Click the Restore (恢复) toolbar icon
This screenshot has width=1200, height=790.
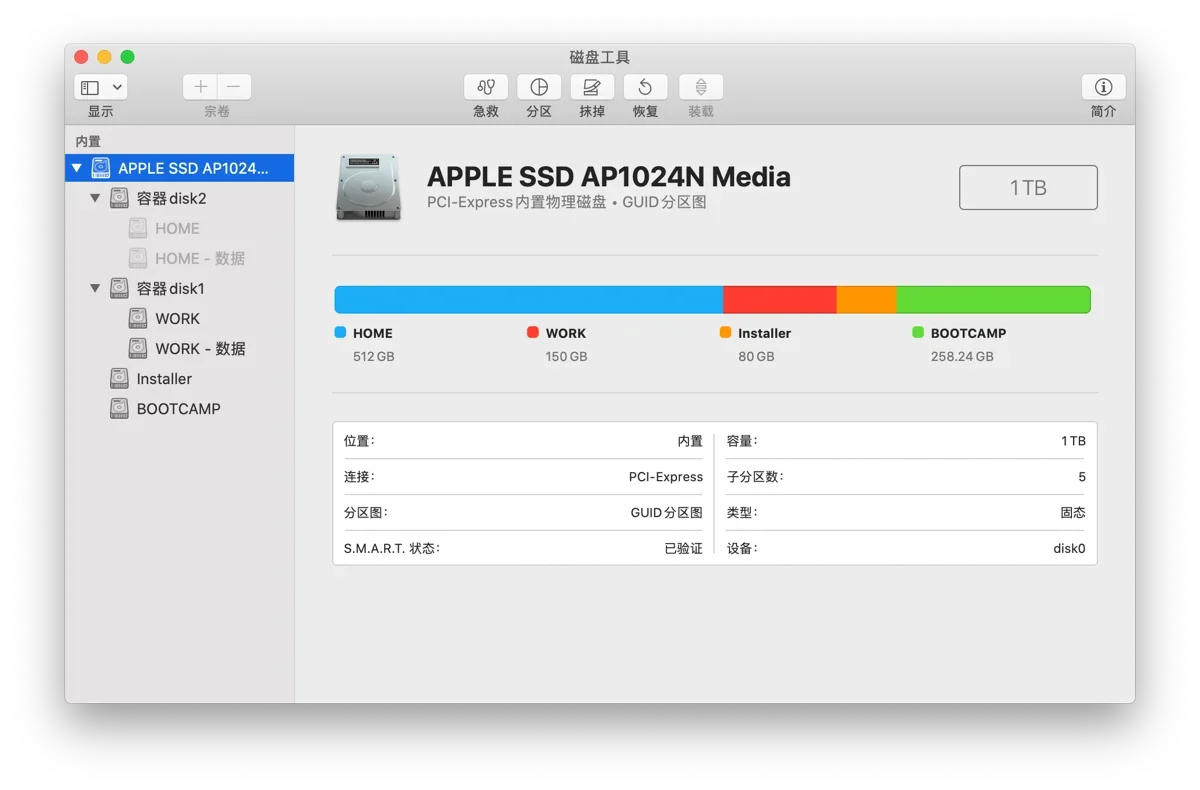click(645, 87)
